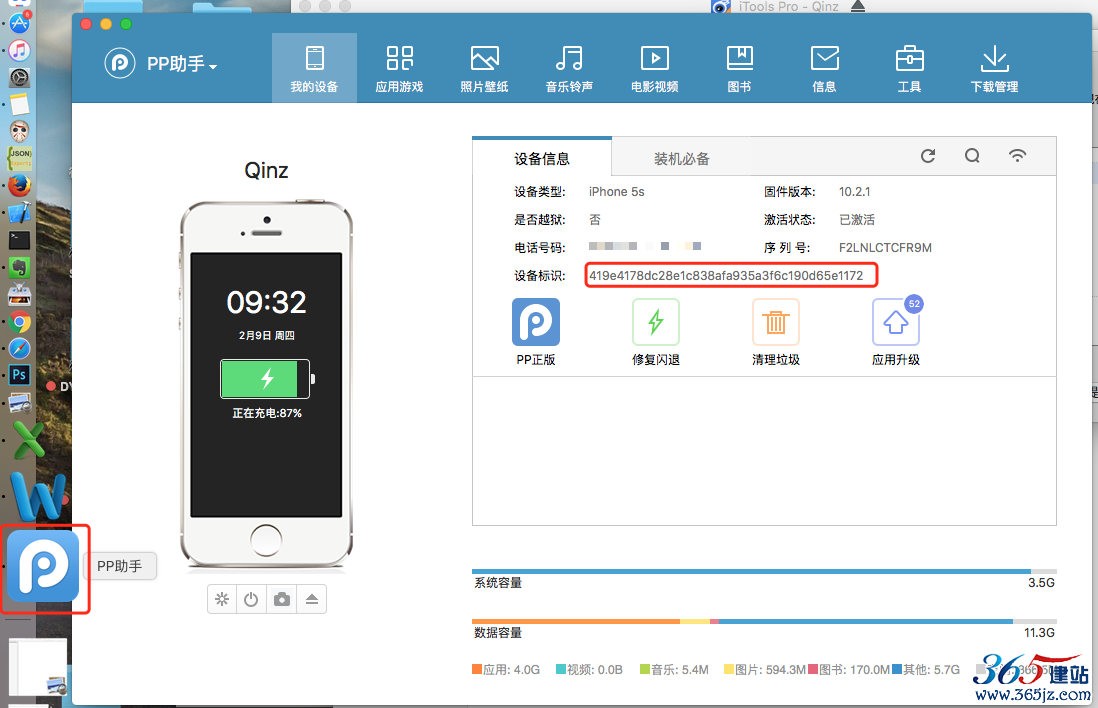The height and width of the screenshot is (708, 1098).
Task: Click the 图片: 594.3M legend entry
Action: click(x=765, y=670)
